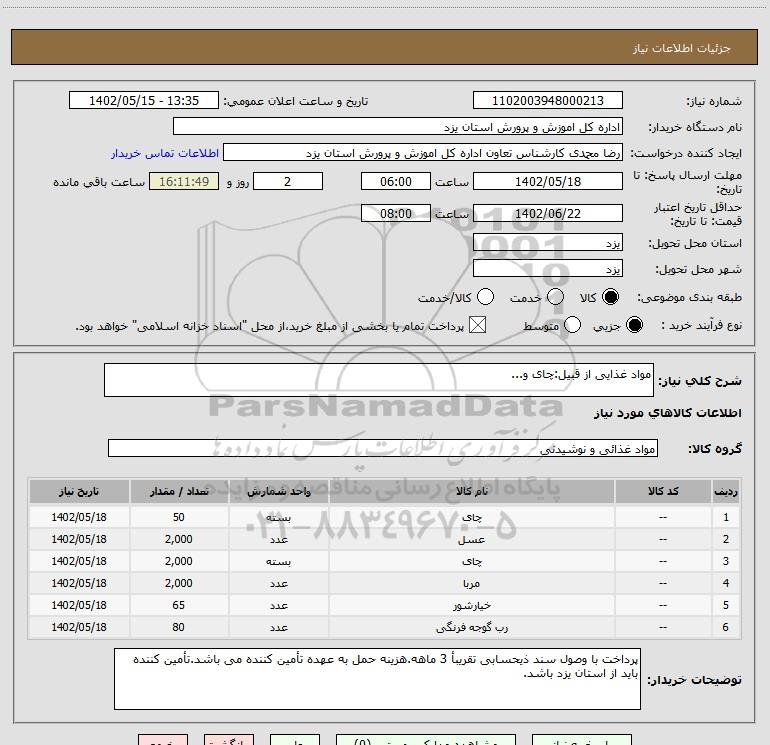Image resolution: width=770 pixels, height=745 pixels.
Task: Click the request creator field رضا مجدی
Action: (x=423, y=153)
